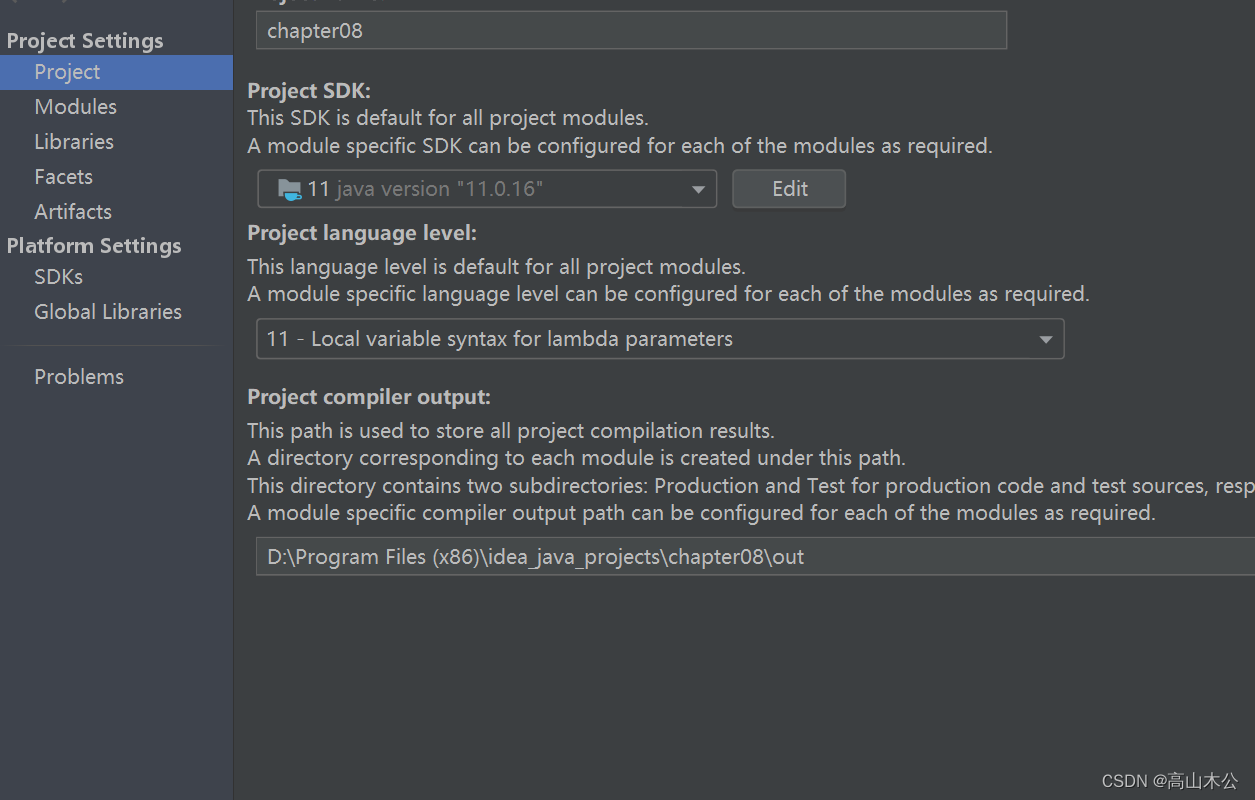This screenshot has height=800, width=1255.
Task: Click the Edit button next to the SDK
Action: pos(789,188)
